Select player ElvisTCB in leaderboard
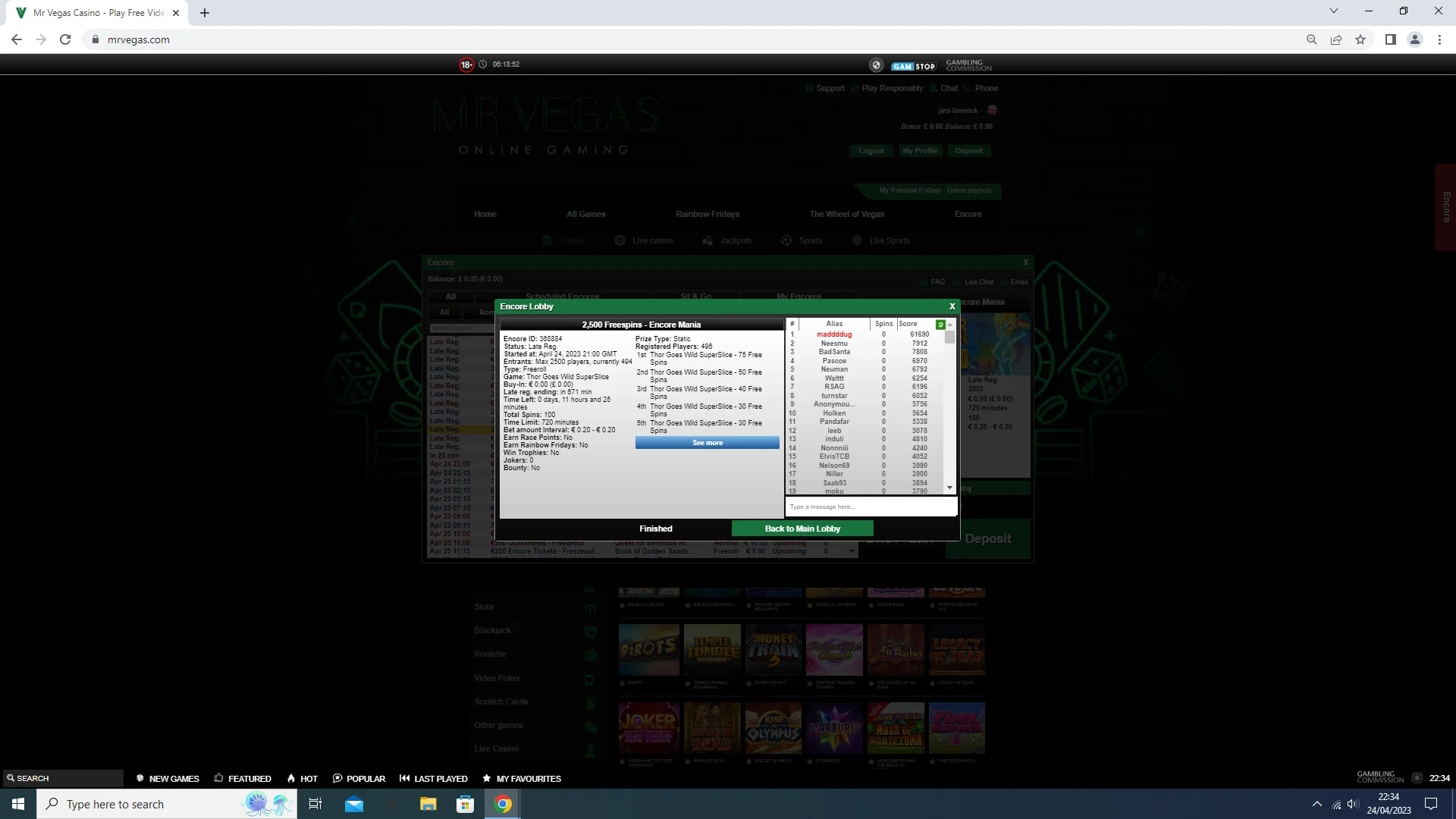 [834, 457]
